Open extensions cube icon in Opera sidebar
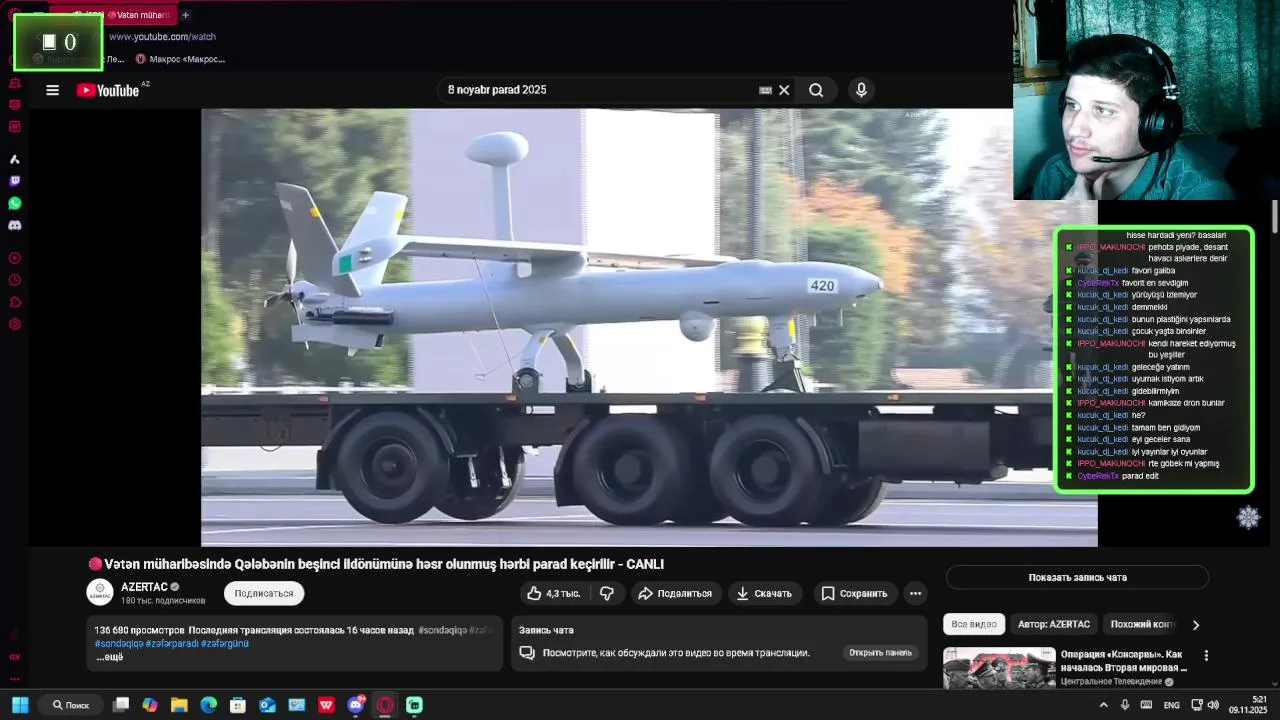The image size is (1280, 720). point(15,302)
